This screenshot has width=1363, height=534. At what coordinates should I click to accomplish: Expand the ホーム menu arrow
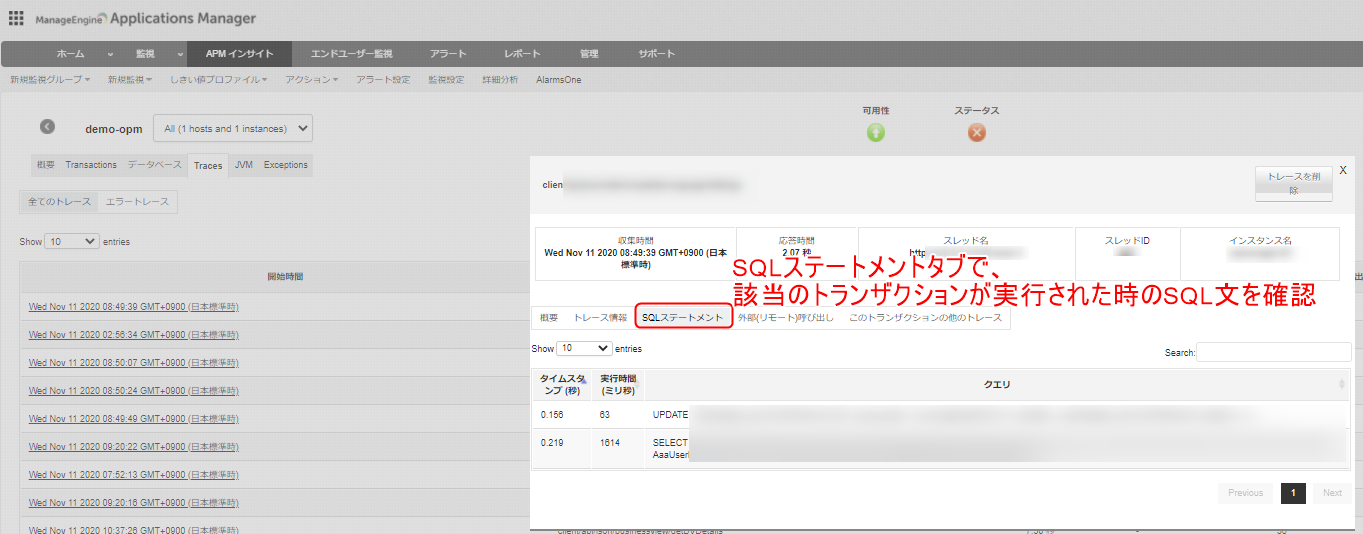click(108, 54)
